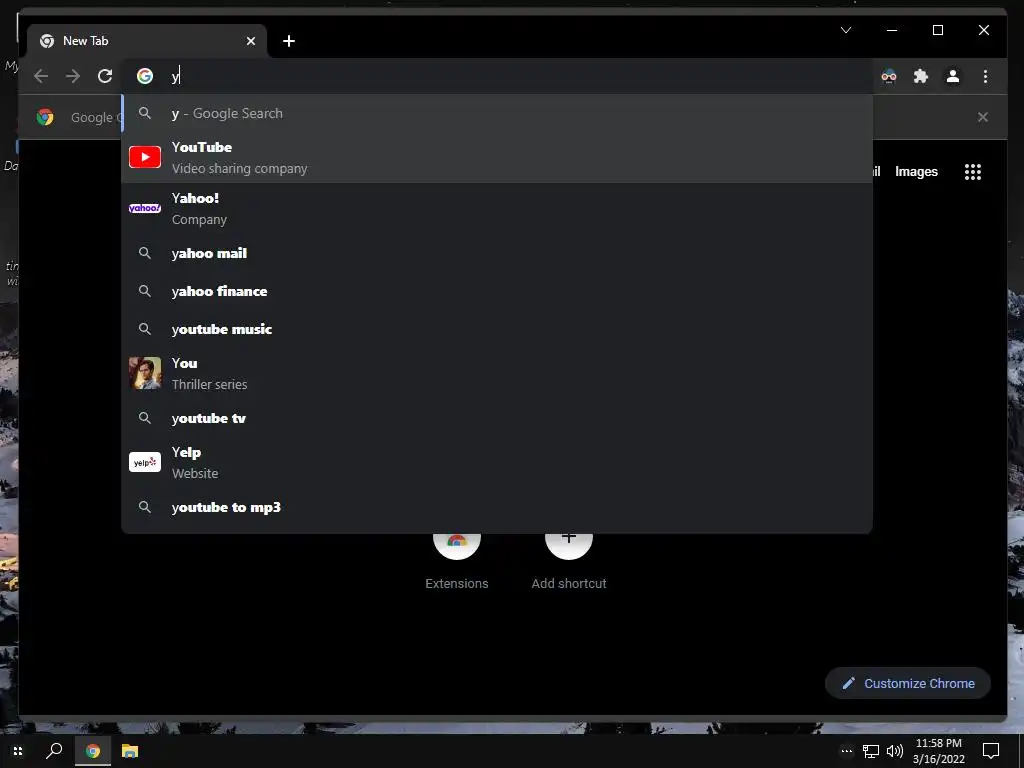Pick the 'yahoo mail' suggestion

(x=497, y=253)
